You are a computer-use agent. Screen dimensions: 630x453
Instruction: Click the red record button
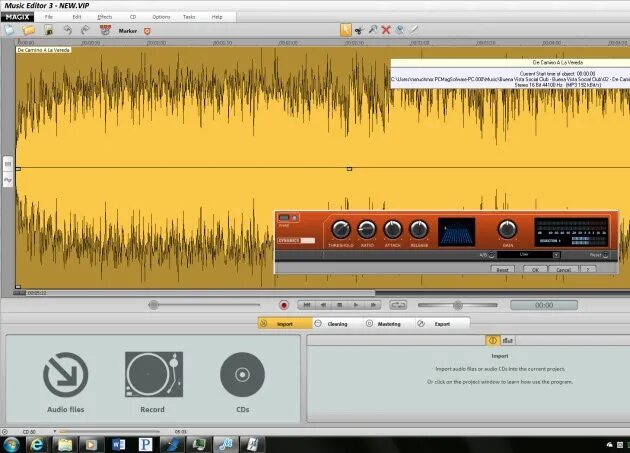(x=284, y=305)
